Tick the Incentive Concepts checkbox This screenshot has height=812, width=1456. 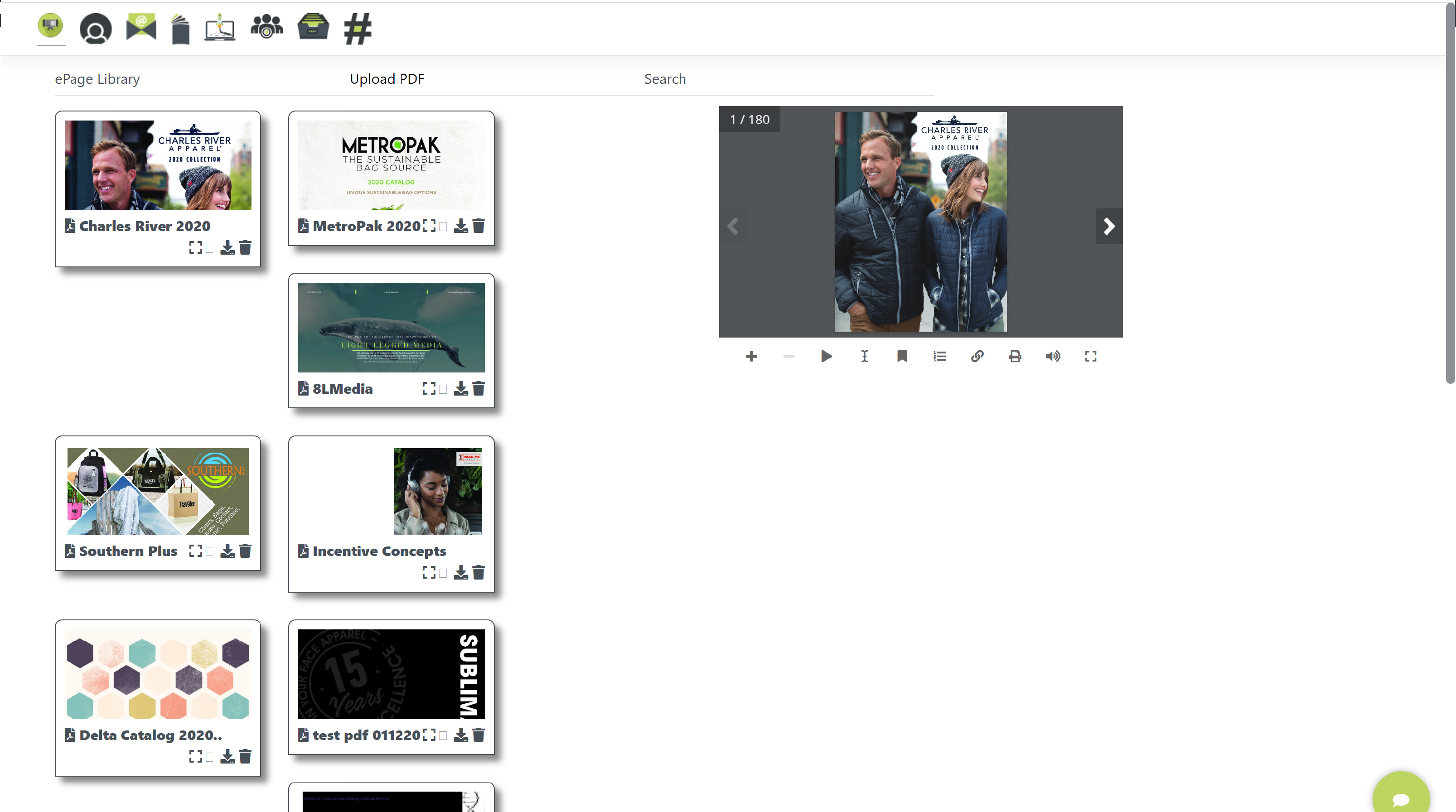[x=443, y=573]
